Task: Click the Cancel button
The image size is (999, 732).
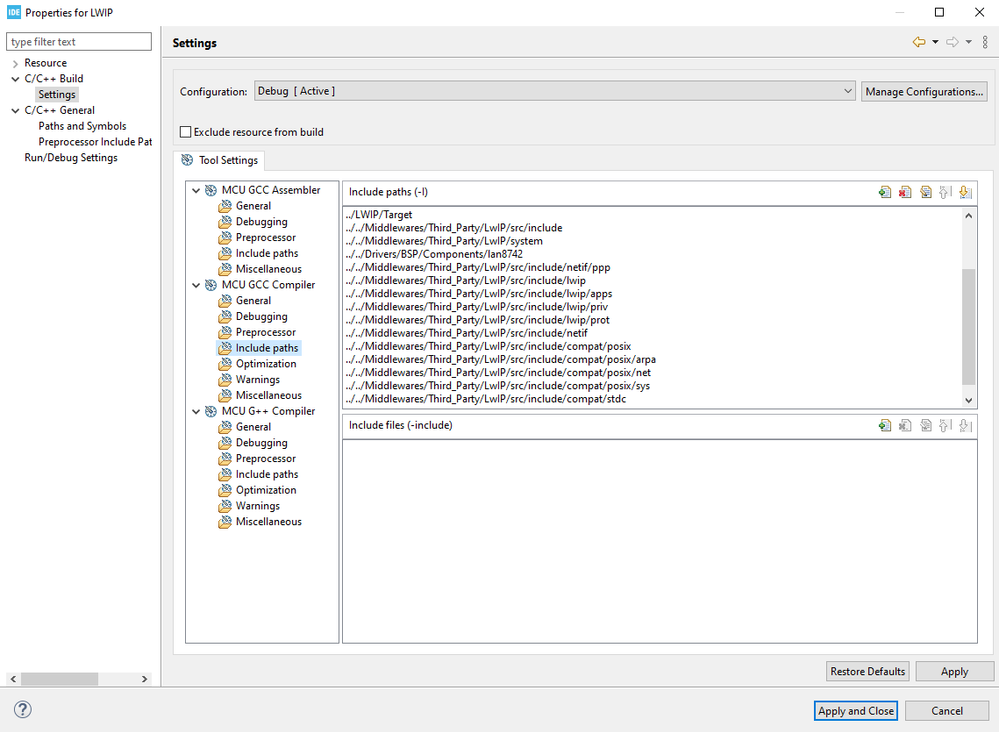Action: [x=947, y=710]
